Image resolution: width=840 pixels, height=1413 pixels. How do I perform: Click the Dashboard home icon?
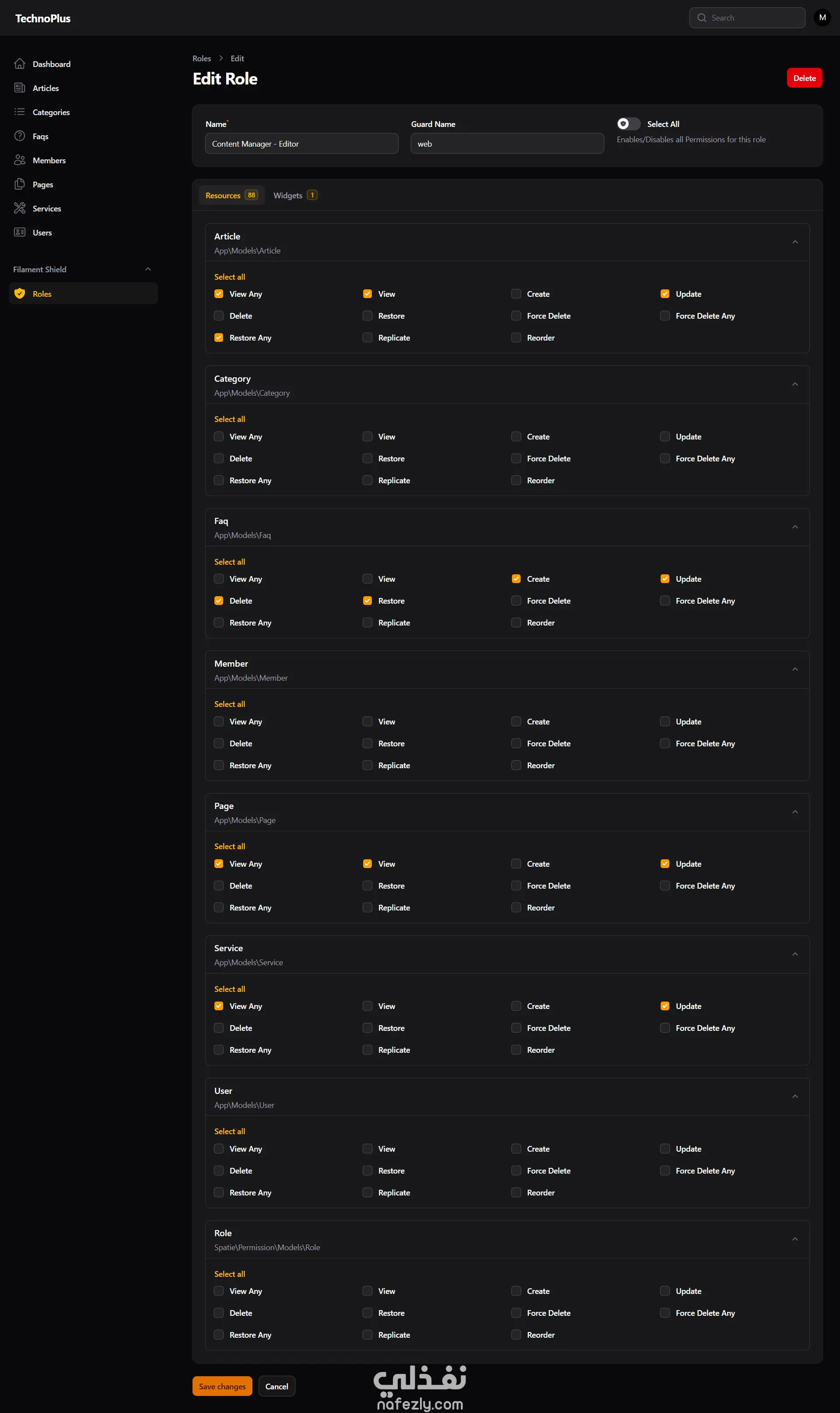click(x=20, y=64)
